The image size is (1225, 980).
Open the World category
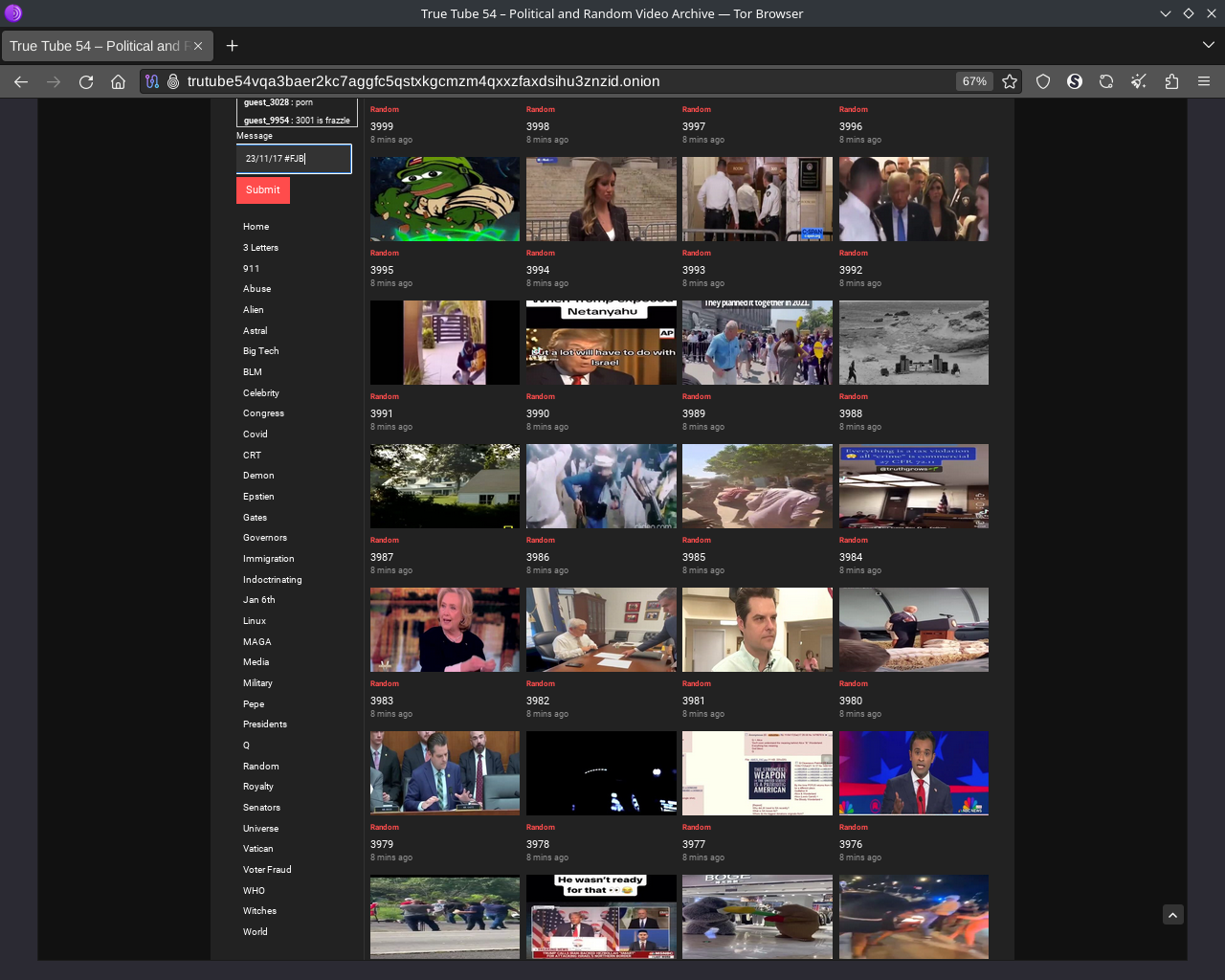(255, 932)
